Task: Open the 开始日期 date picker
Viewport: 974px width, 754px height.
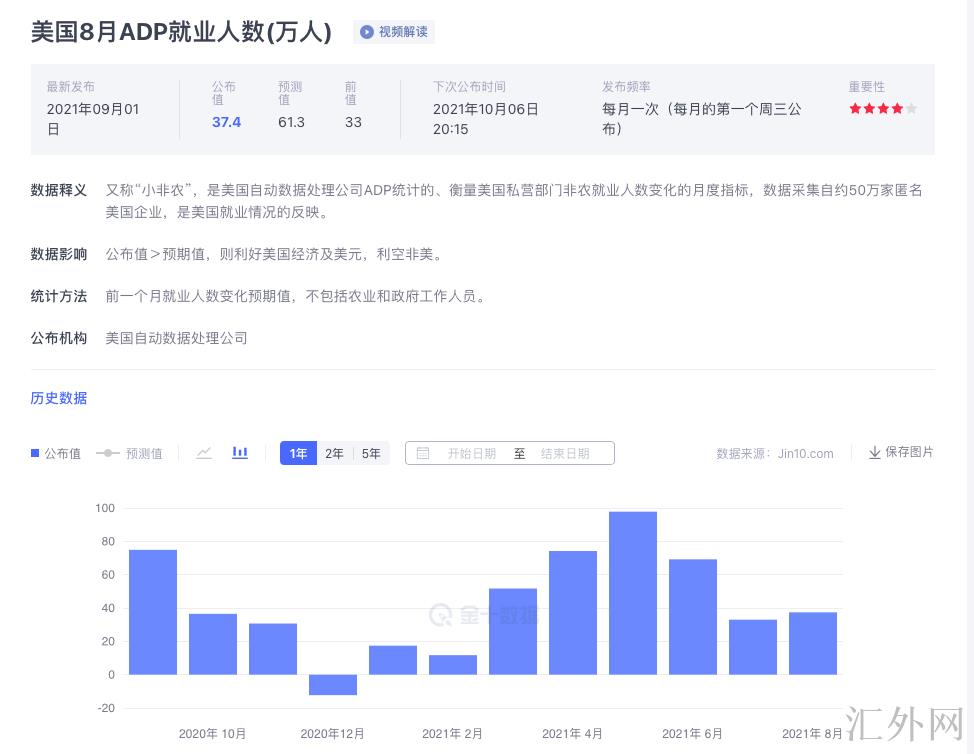Action: [x=471, y=453]
